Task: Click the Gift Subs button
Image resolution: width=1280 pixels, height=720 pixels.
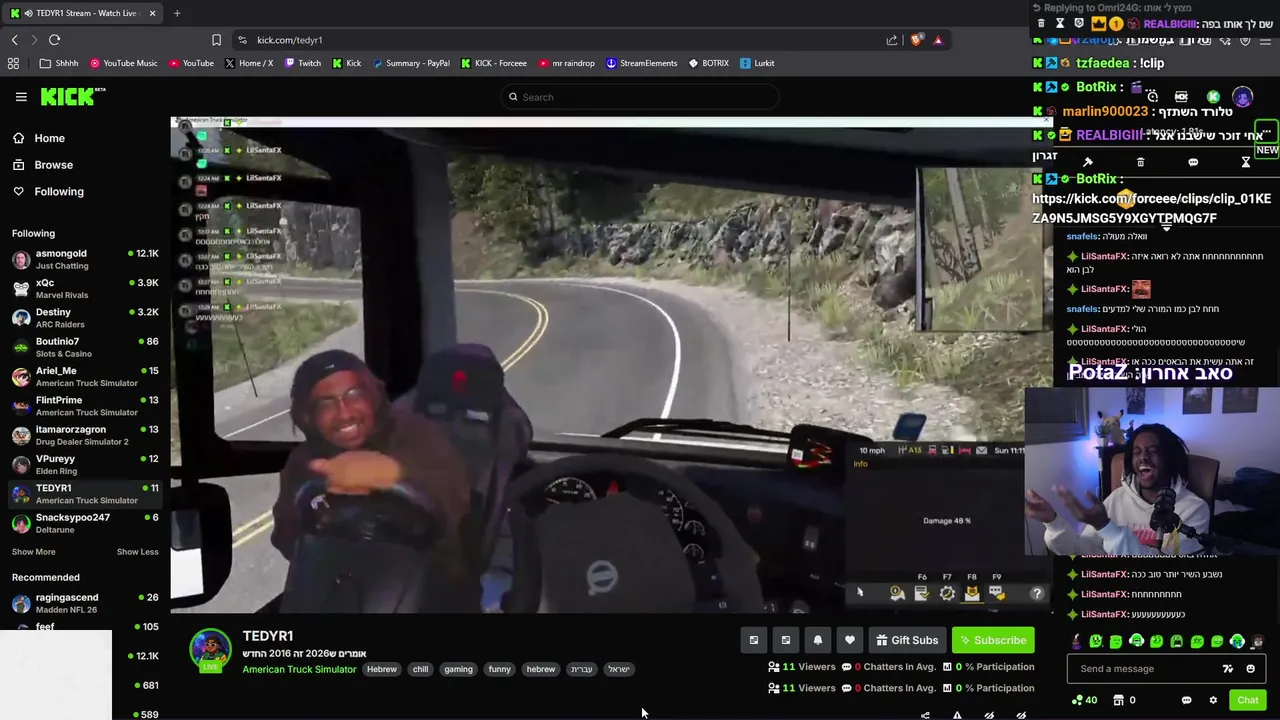Action: click(907, 640)
